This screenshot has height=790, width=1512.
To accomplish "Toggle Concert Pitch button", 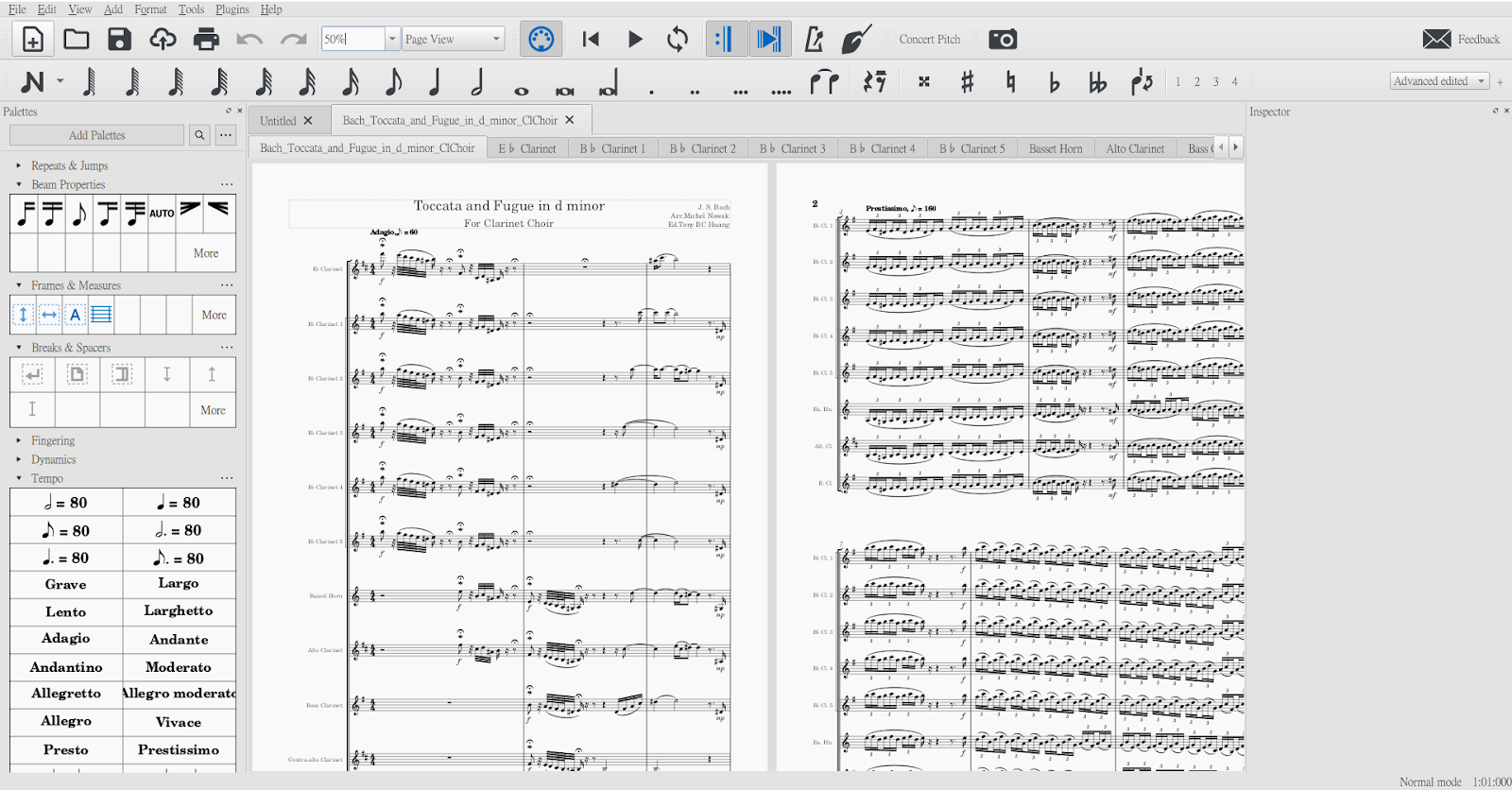I will coord(930,39).
